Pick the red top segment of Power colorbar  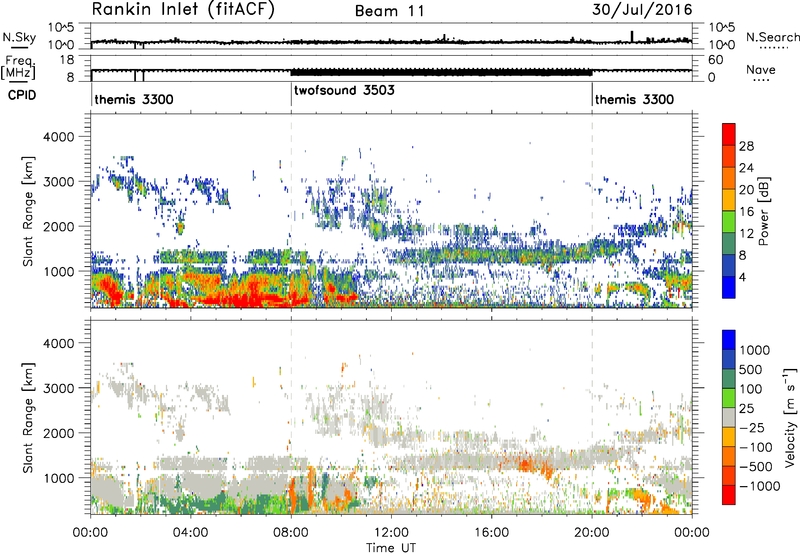tap(729, 134)
